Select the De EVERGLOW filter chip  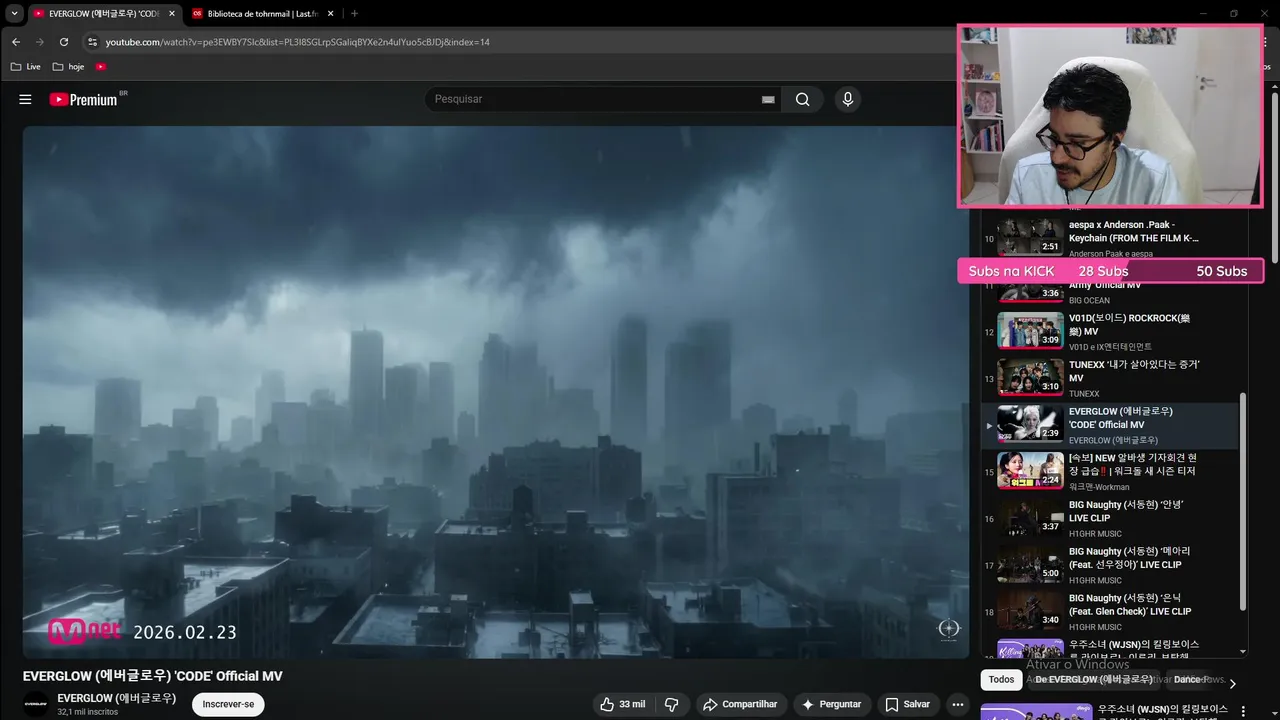coord(1093,680)
